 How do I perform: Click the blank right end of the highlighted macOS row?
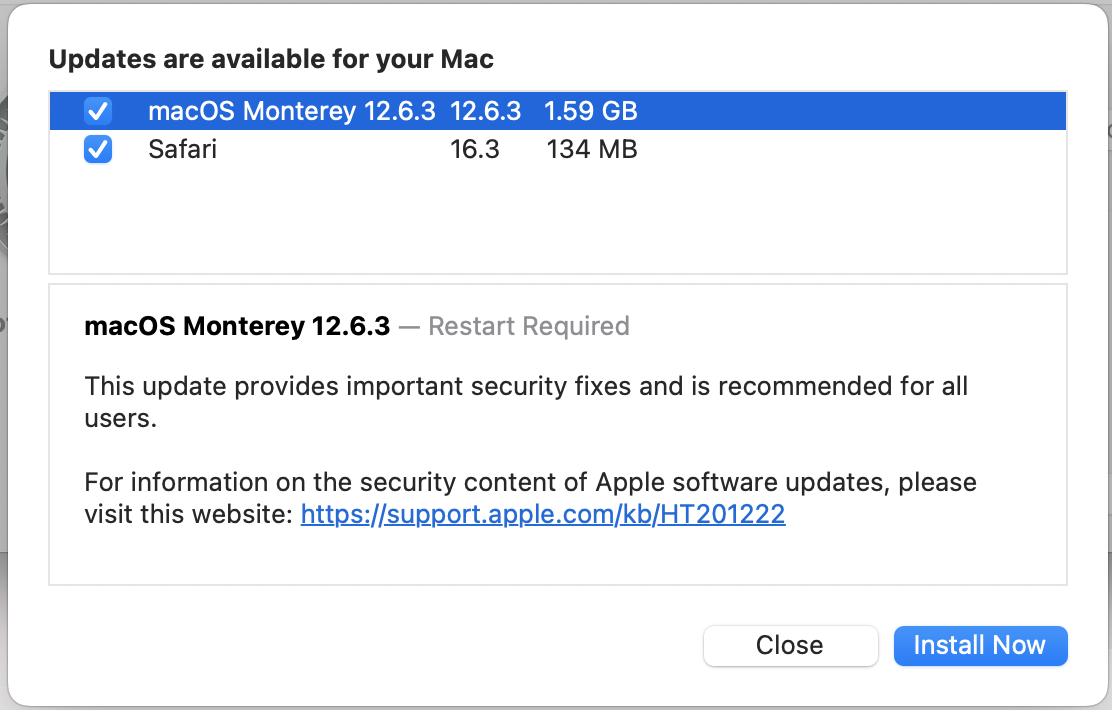click(900, 111)
